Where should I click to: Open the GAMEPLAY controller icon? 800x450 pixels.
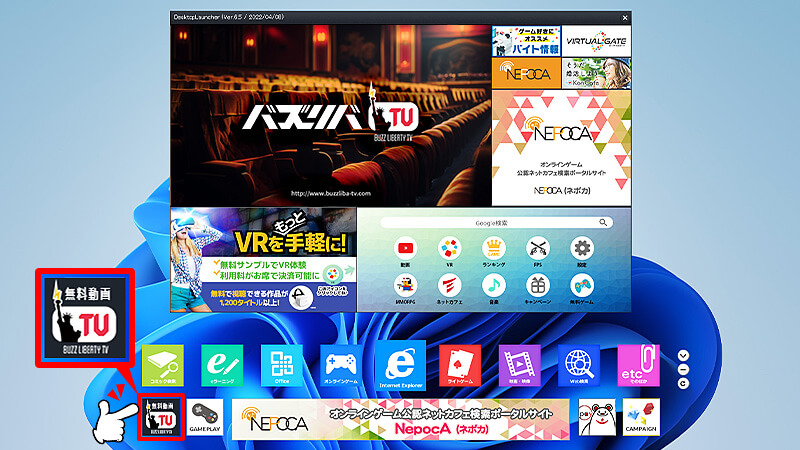tap(205, 417)
